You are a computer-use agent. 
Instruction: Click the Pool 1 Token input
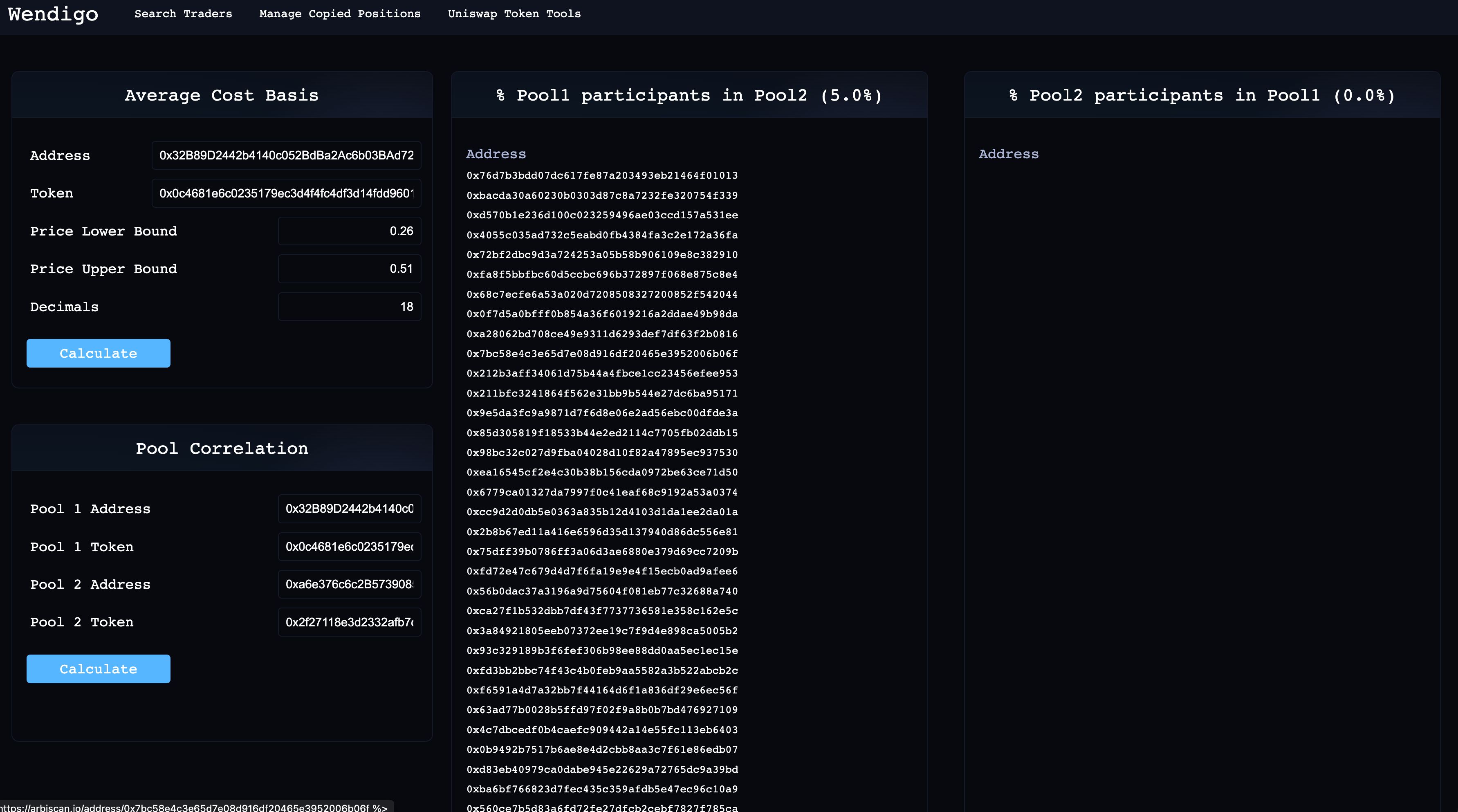coord(349,547)
